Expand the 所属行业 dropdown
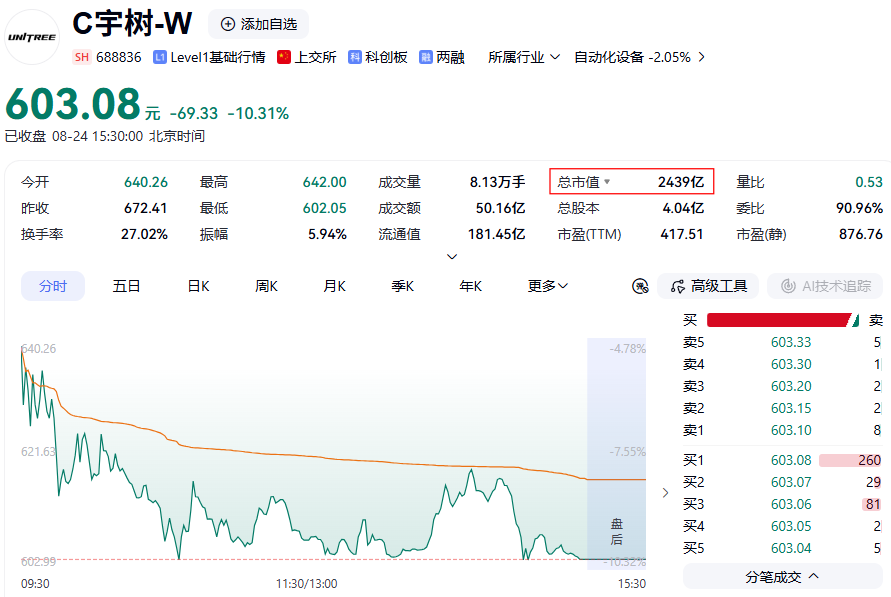This screenshot has height=597, width=891. click(523, 57)
